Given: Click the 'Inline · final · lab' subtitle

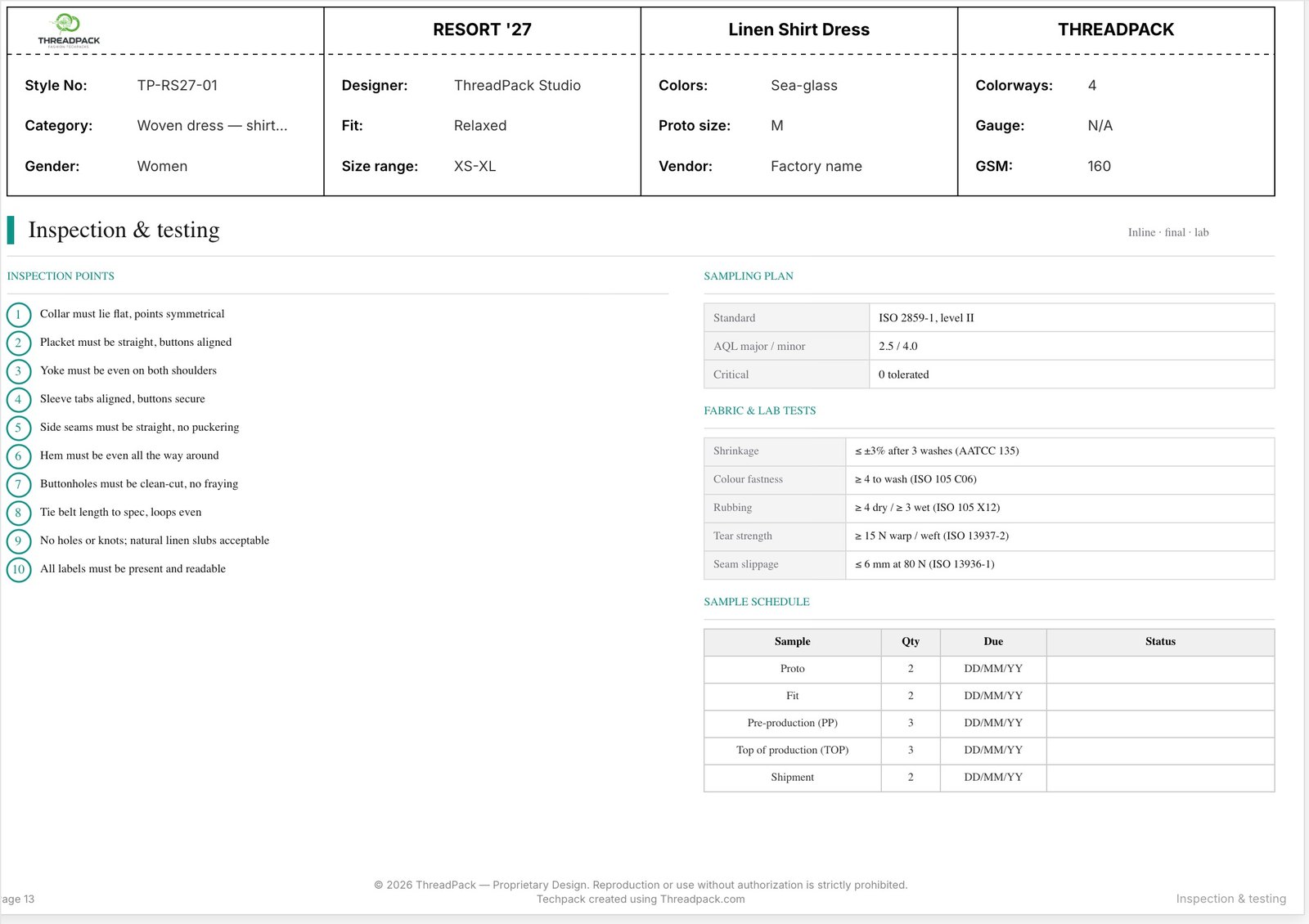Looking at the screenshot, I should 1167,232.
